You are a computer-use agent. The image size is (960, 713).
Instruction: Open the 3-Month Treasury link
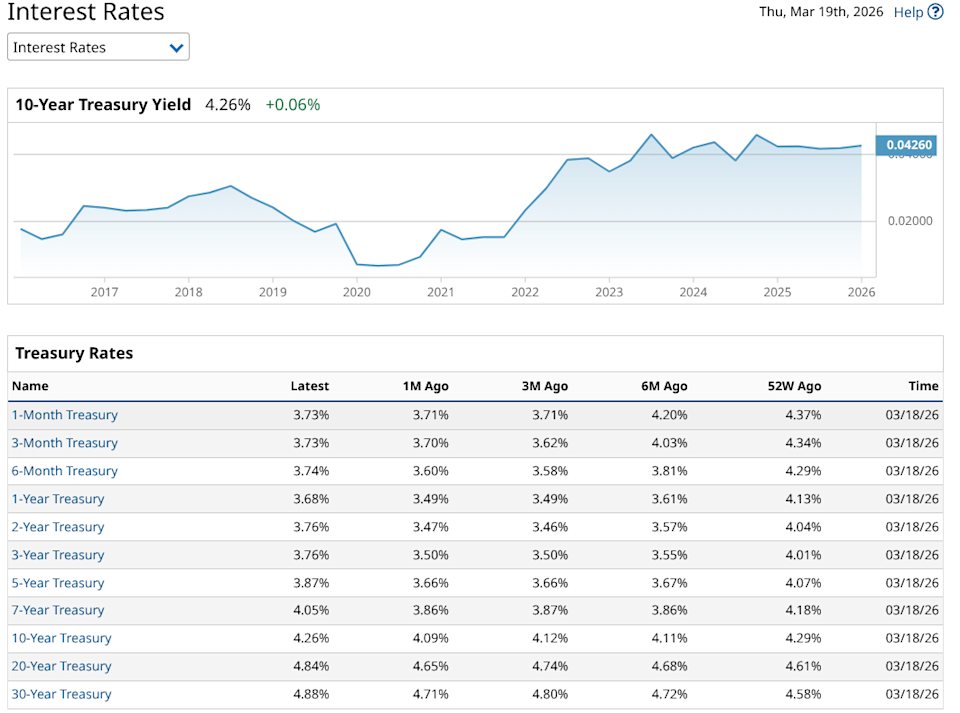tap(64, 443)
